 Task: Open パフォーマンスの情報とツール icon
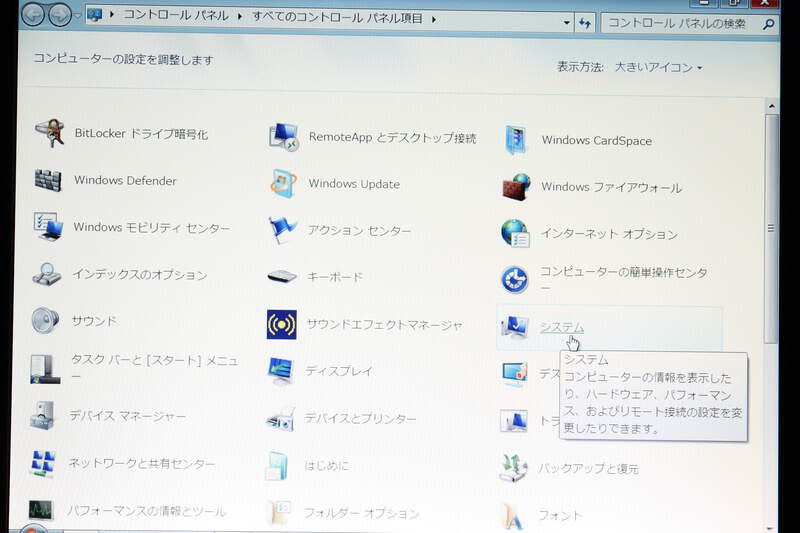click(40, 510)
